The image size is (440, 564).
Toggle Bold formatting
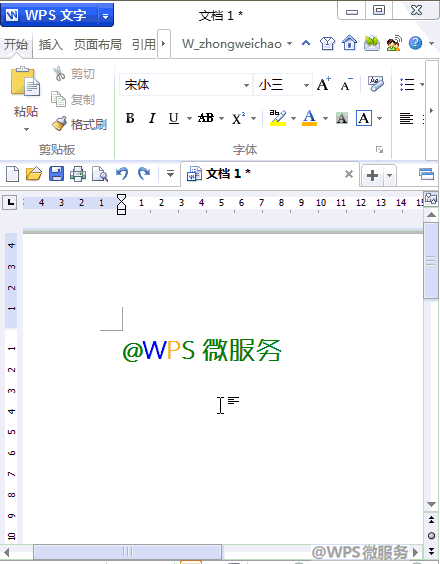(x=130, y=118)
